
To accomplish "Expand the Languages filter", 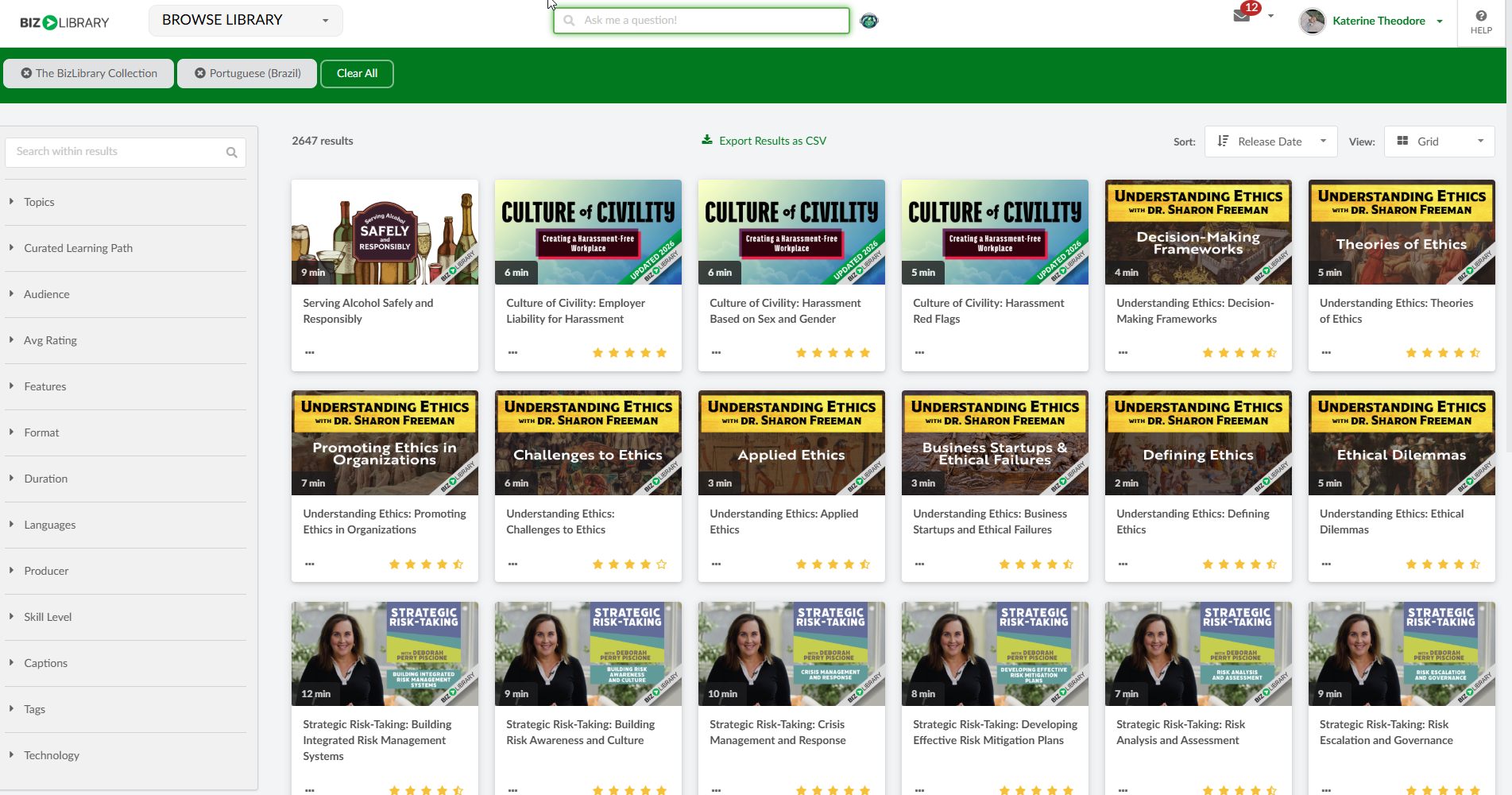I will [x=126, y=525].
